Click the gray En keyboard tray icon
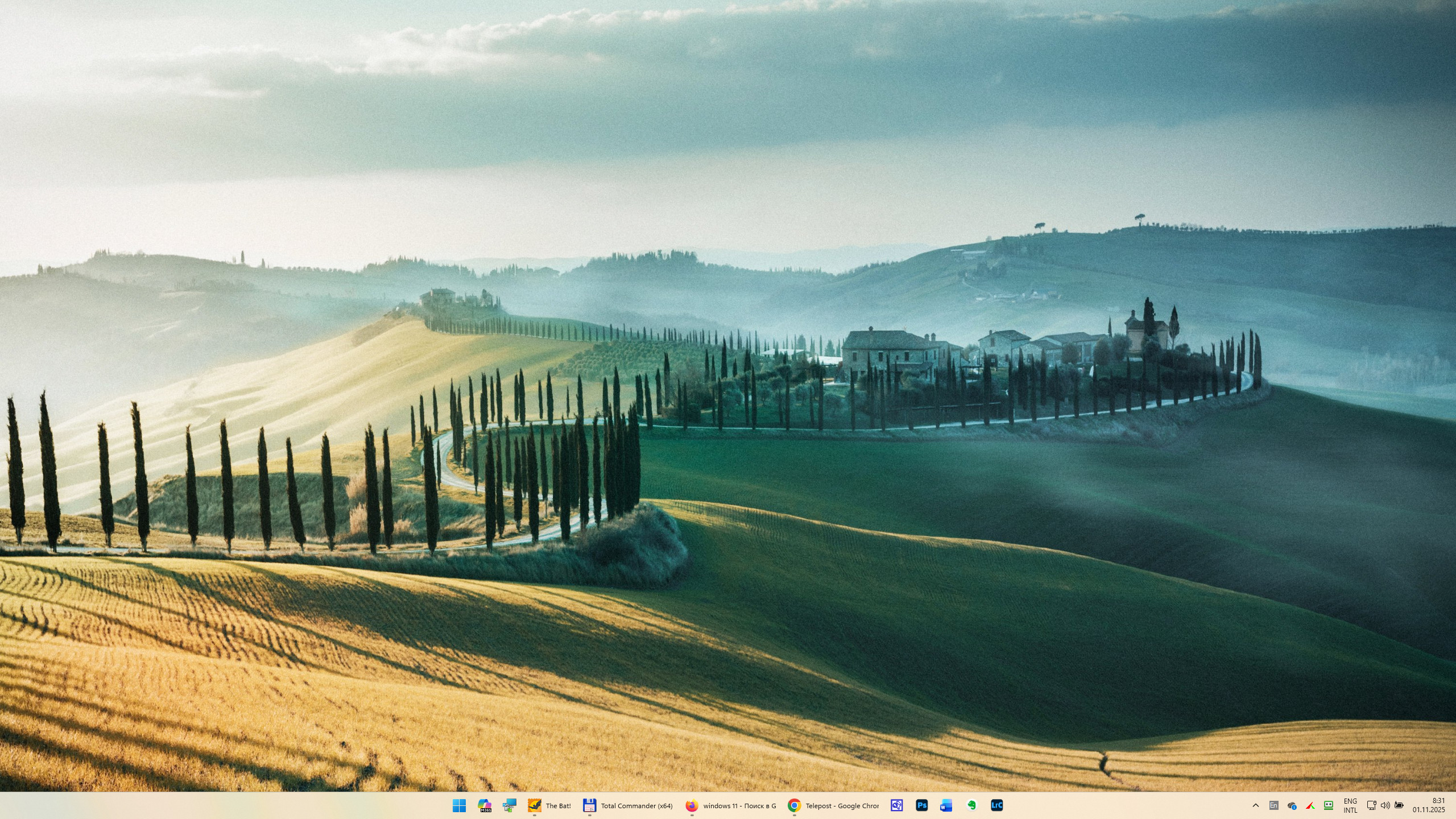The width and height of the screenshot is (1456, 819). pyautogui.click(x=1274, y=805)
